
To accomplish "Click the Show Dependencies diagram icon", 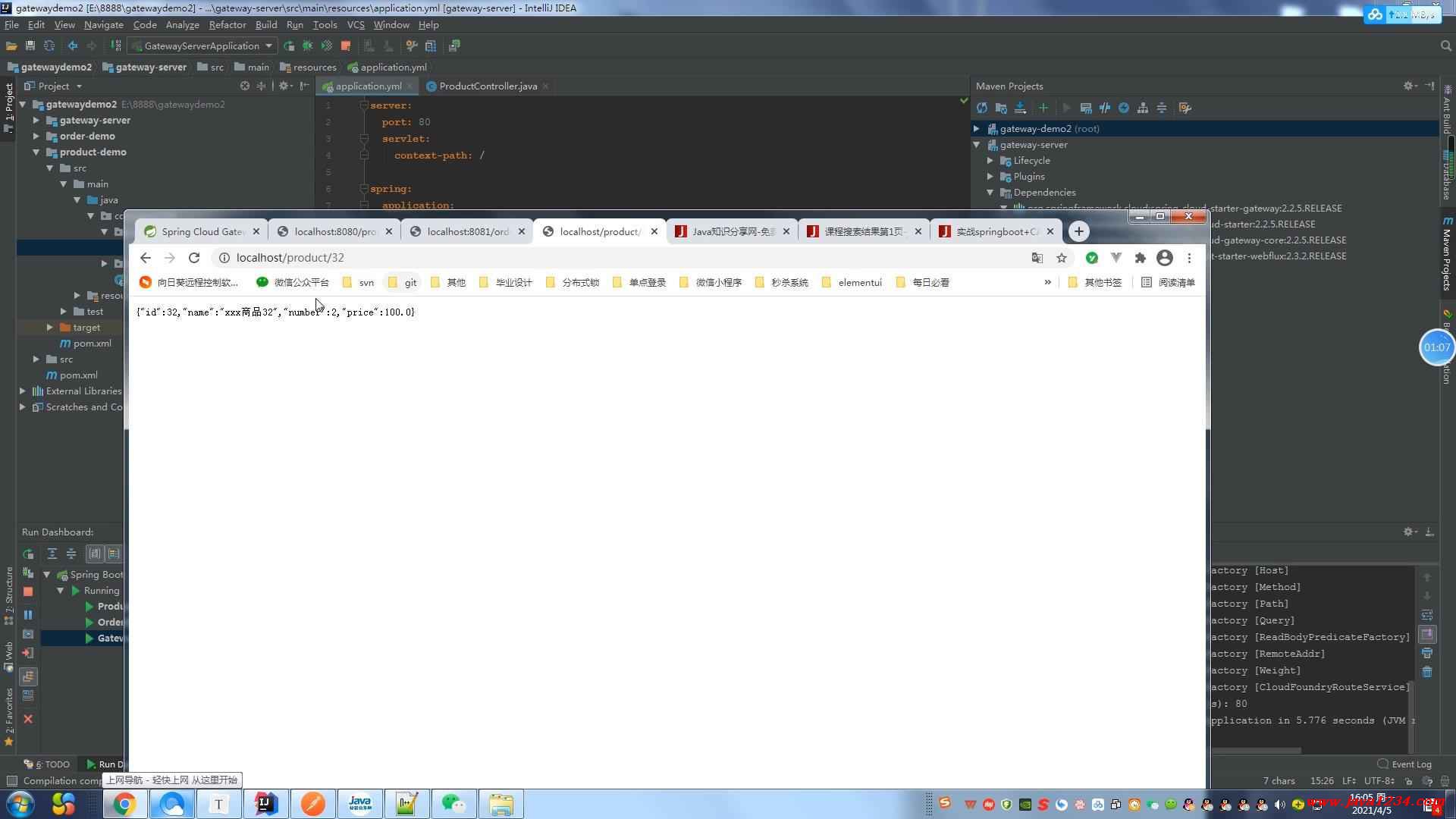I will tap(1142, 108).
